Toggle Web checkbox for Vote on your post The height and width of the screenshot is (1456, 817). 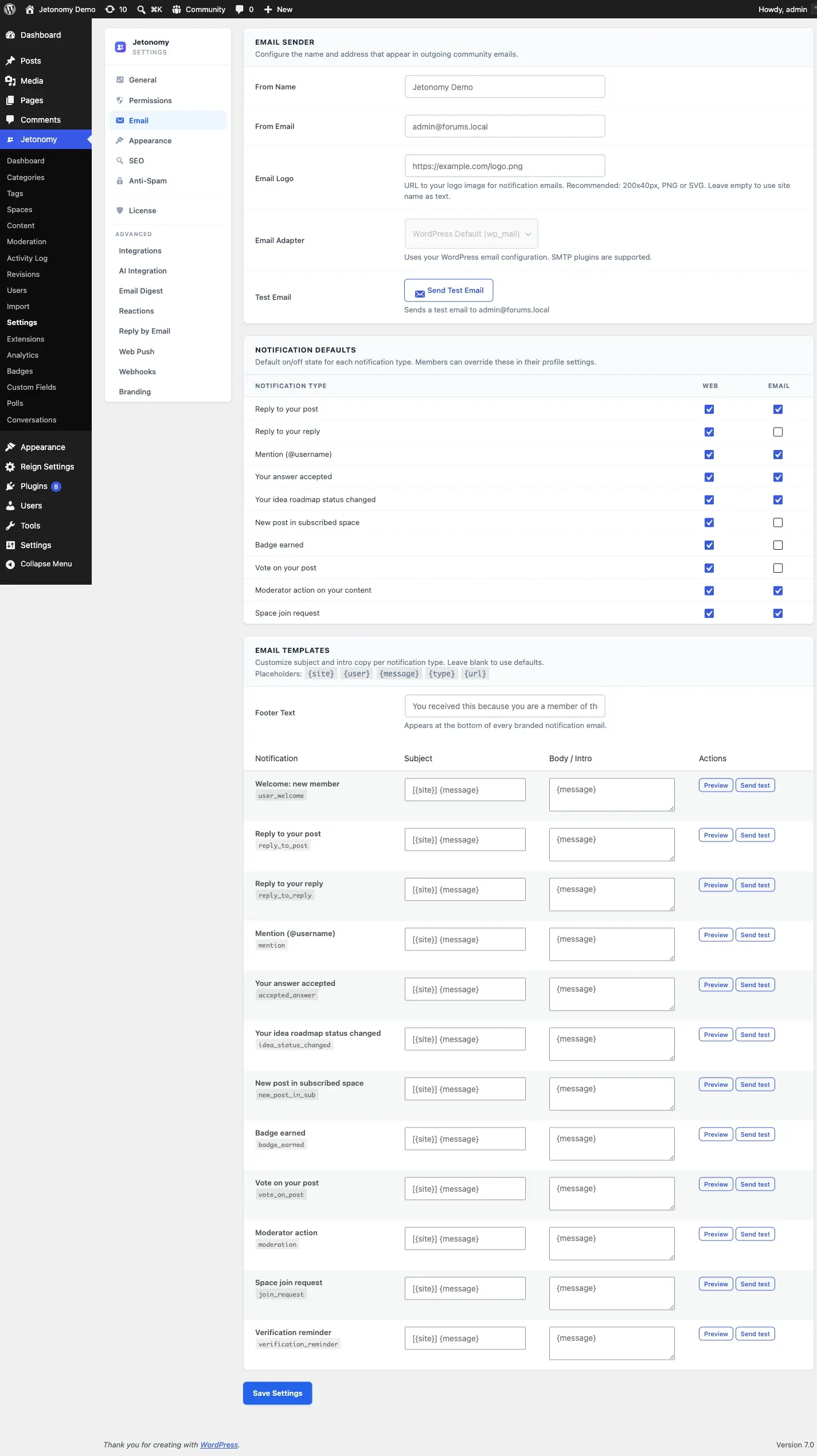pyautogui.click(x=709, y=568)
